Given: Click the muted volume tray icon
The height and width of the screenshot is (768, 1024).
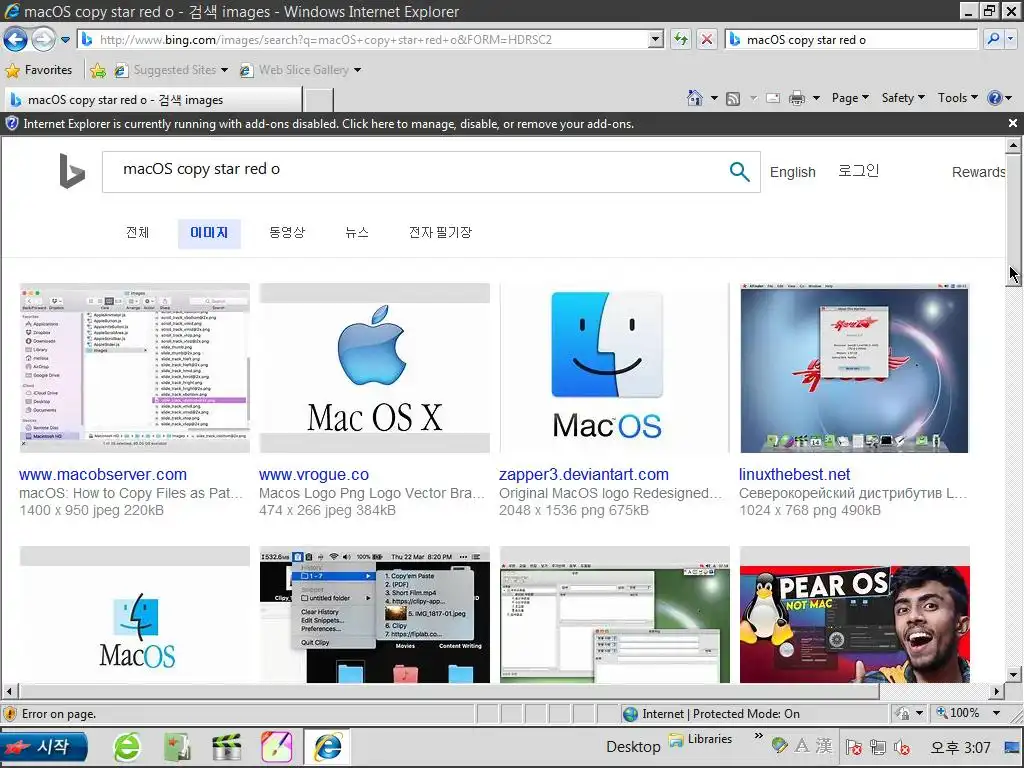Looking at the screenshot, I should (903, 747).
